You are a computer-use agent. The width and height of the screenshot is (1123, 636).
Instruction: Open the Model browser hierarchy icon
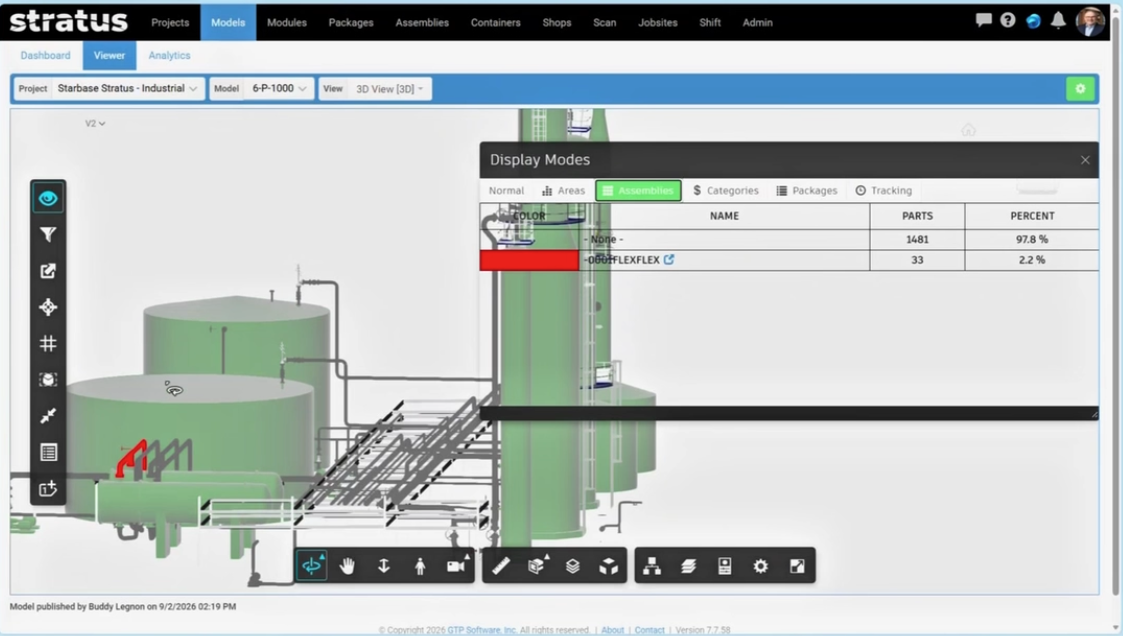coord(652,566)
